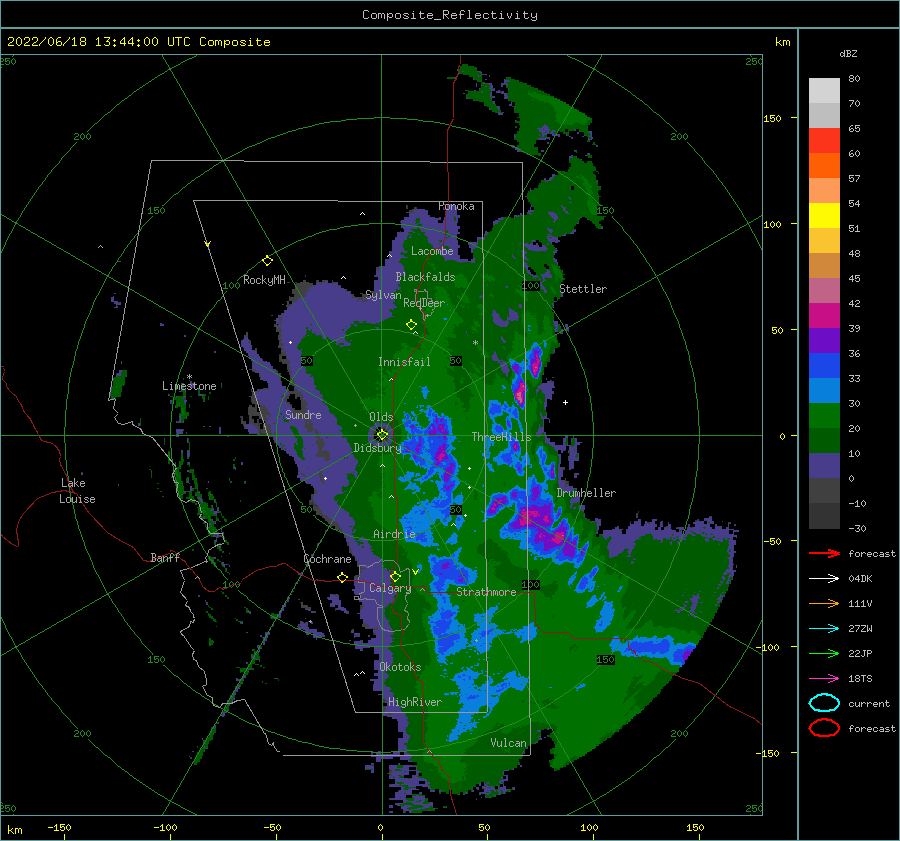Pick the light gray 70-80 dBZ swatch
Image resolution: width=900 pixels, height=841 pixels.
pos(824,91)
